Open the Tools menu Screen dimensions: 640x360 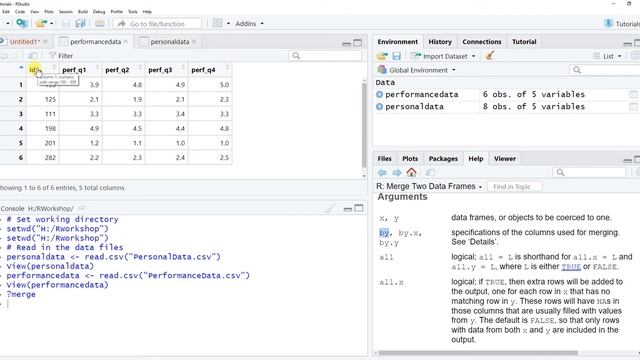(133, 12)
